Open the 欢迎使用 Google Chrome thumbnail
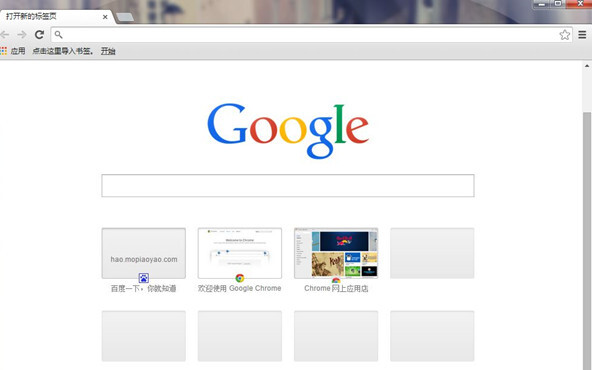Image resolution: width=592 pixels, height=370 pixels. tap(240, 253)
